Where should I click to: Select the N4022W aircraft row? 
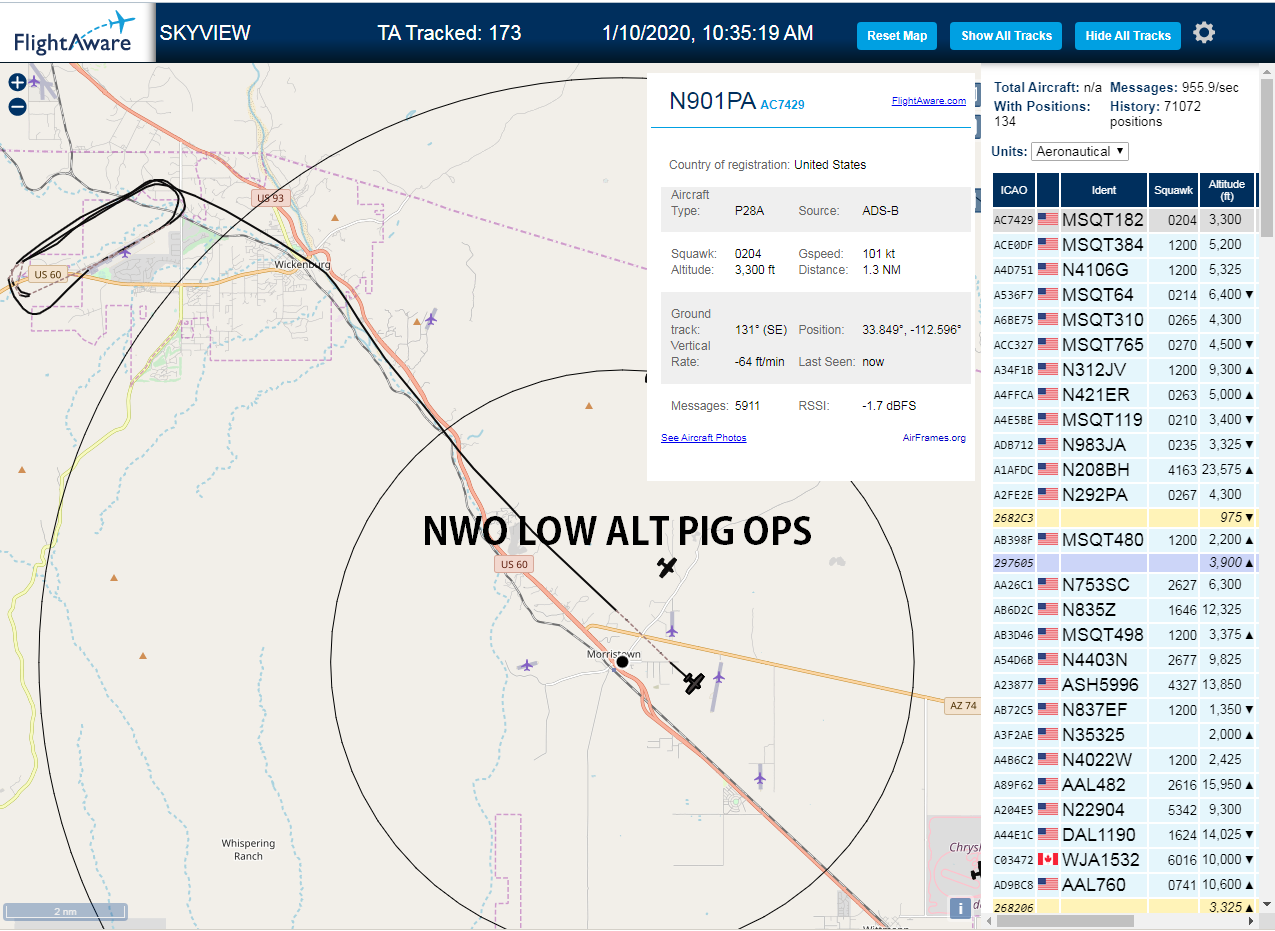pos(1124,759)
